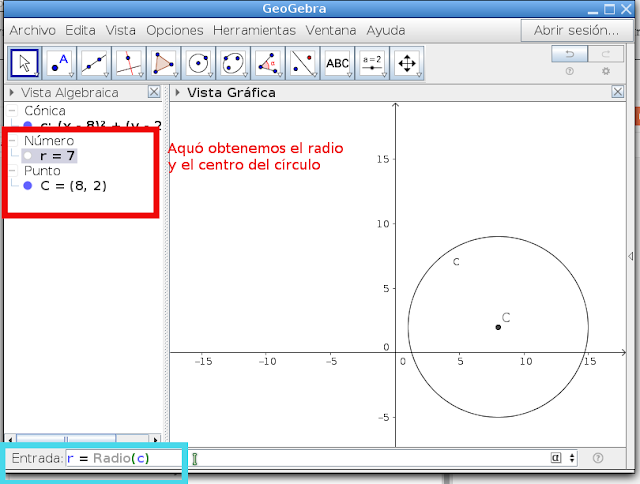
Task: Click the circle label c in graphics view
Action: point(456,262)
